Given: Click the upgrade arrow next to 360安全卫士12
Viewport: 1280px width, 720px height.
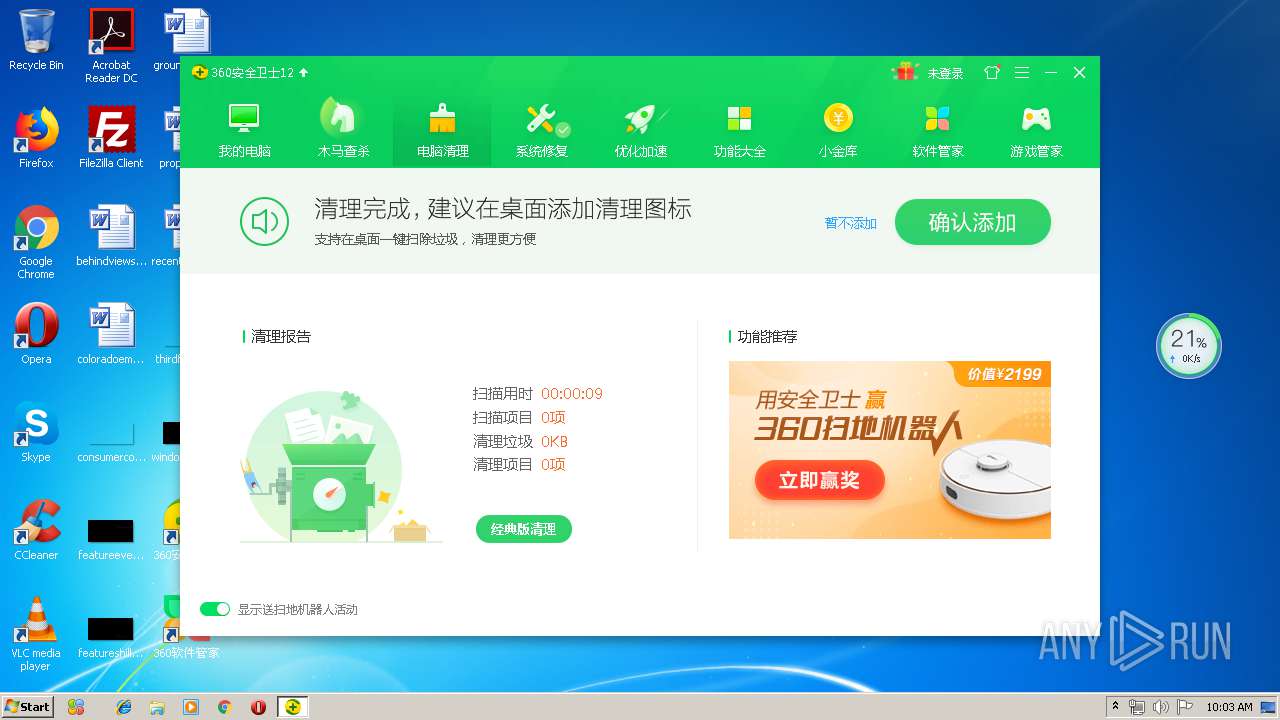Looking at the screenshot, I should (x=304, y=73).
